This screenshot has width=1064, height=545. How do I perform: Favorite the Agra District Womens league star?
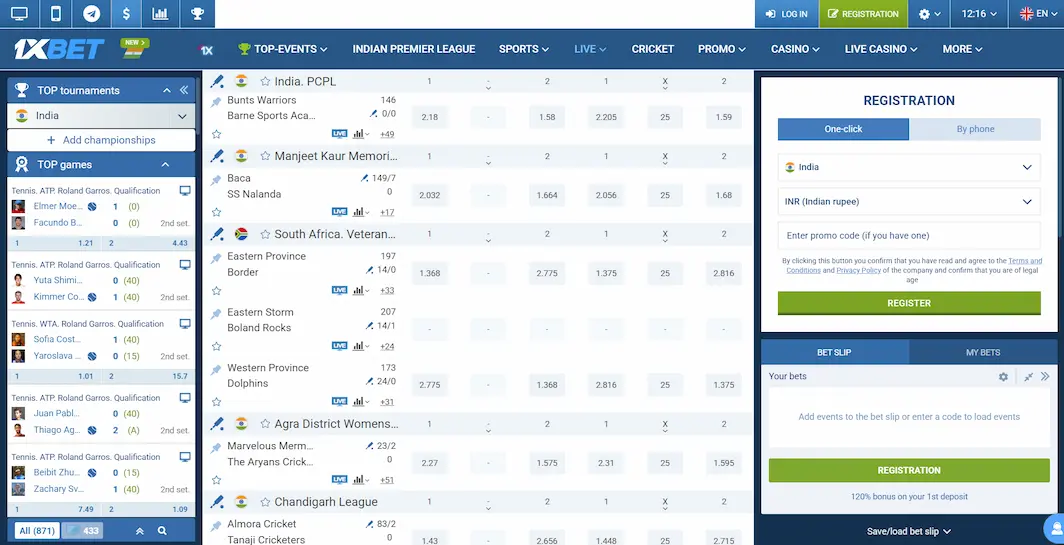(265, 424)
